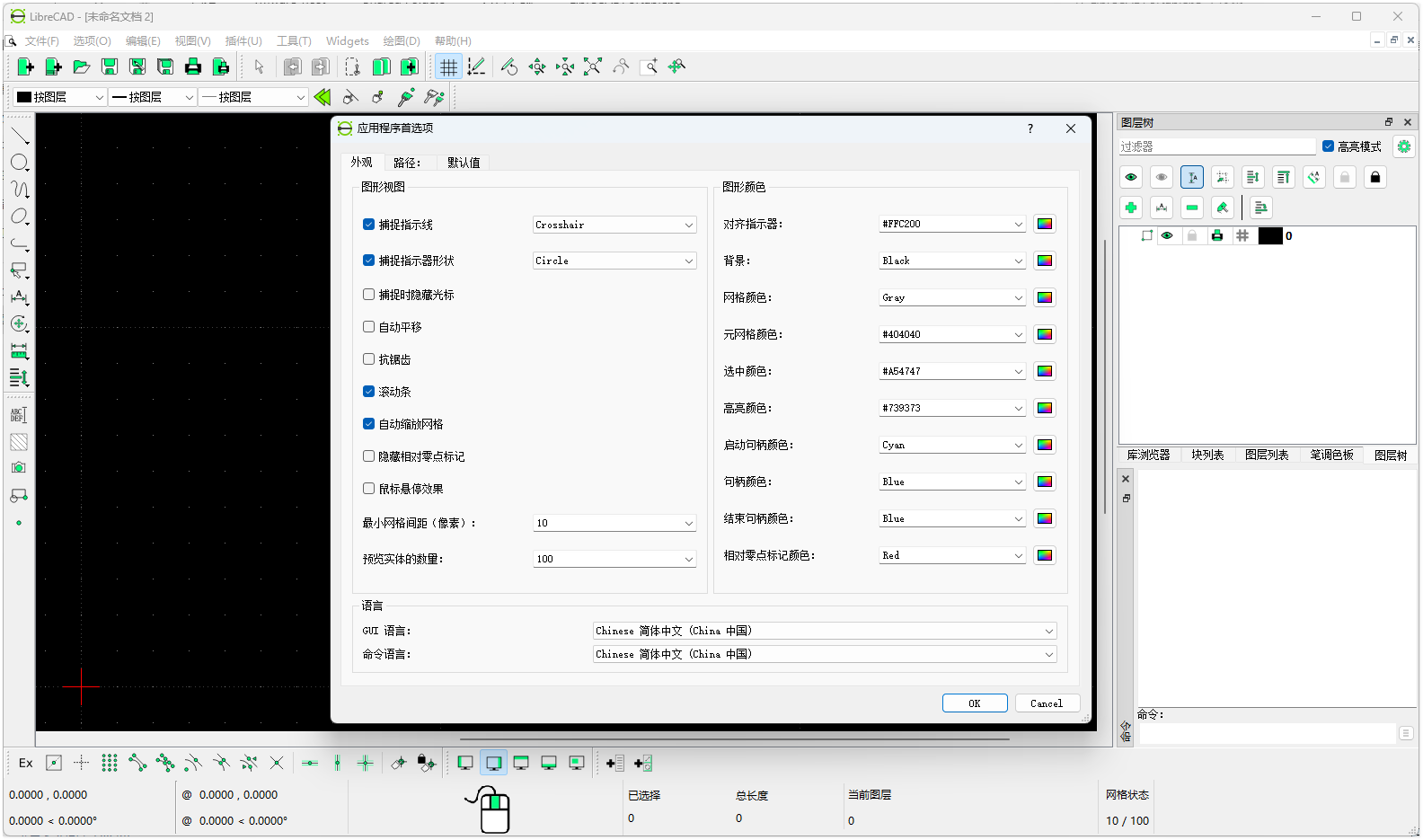The width and height of the screenshot is (1423, 840).
Task: Open the Widgets menu
Action: [x=347, y=41]
